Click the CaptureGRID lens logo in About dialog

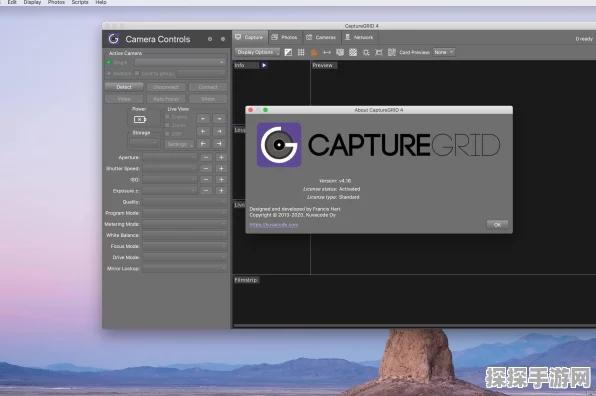pyautogui.click(x=279, y=145)
